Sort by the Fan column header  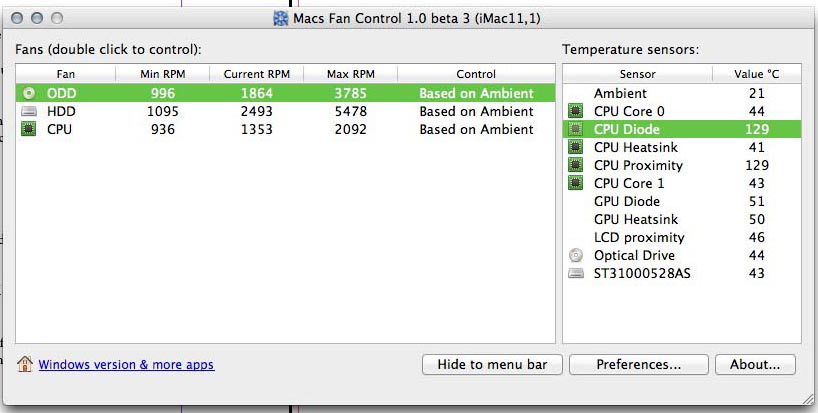(66, 74)
